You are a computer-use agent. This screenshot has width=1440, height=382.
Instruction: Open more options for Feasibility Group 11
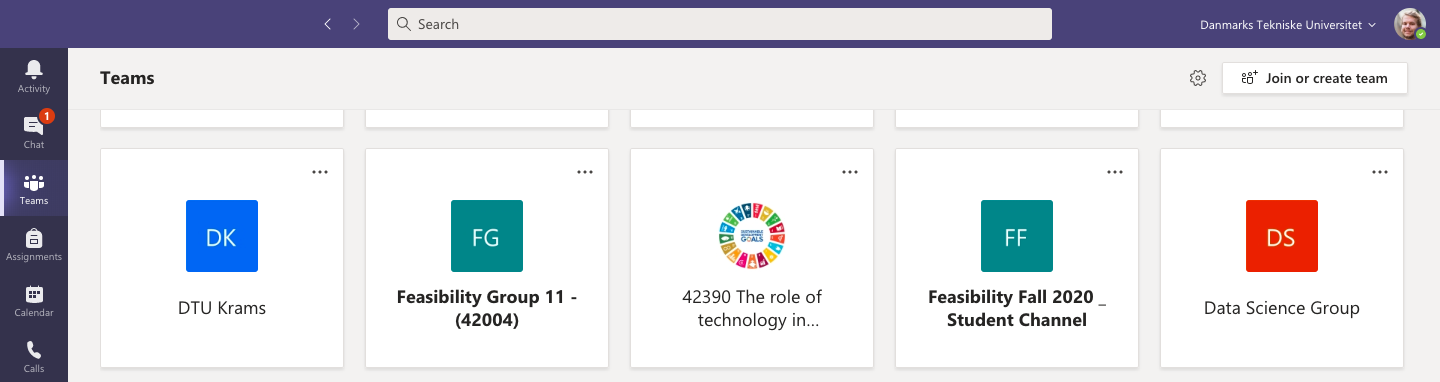pyautogui.click(x=585, y=172)
